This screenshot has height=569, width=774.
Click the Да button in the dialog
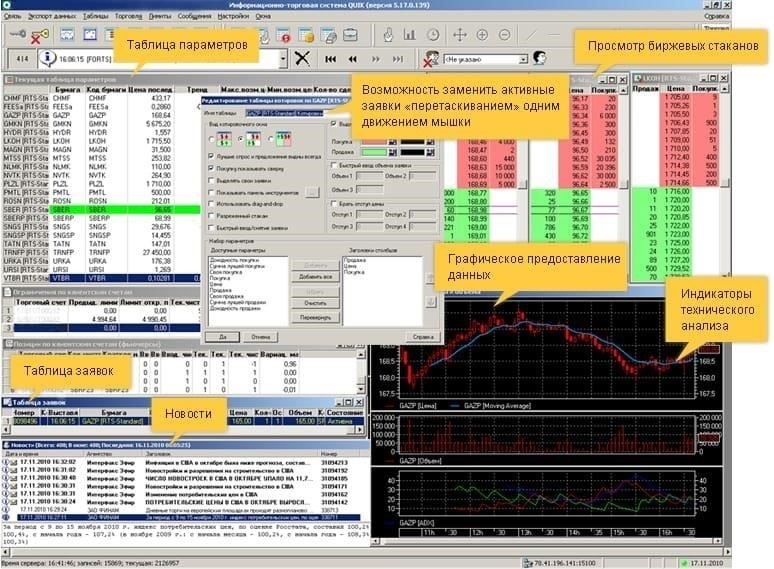point(223,337)
